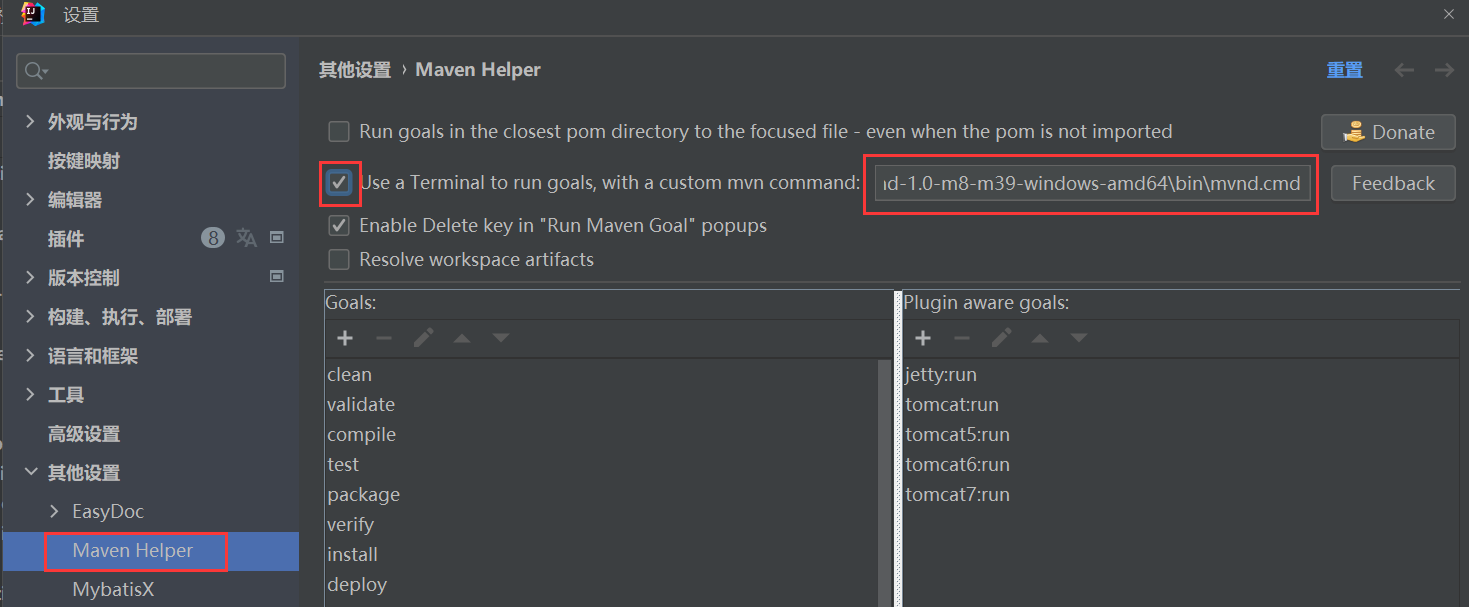The width and height of the screenshot is (1469, 607).
Task: Click the translate icon next to 插件
Action: point(246,237)
